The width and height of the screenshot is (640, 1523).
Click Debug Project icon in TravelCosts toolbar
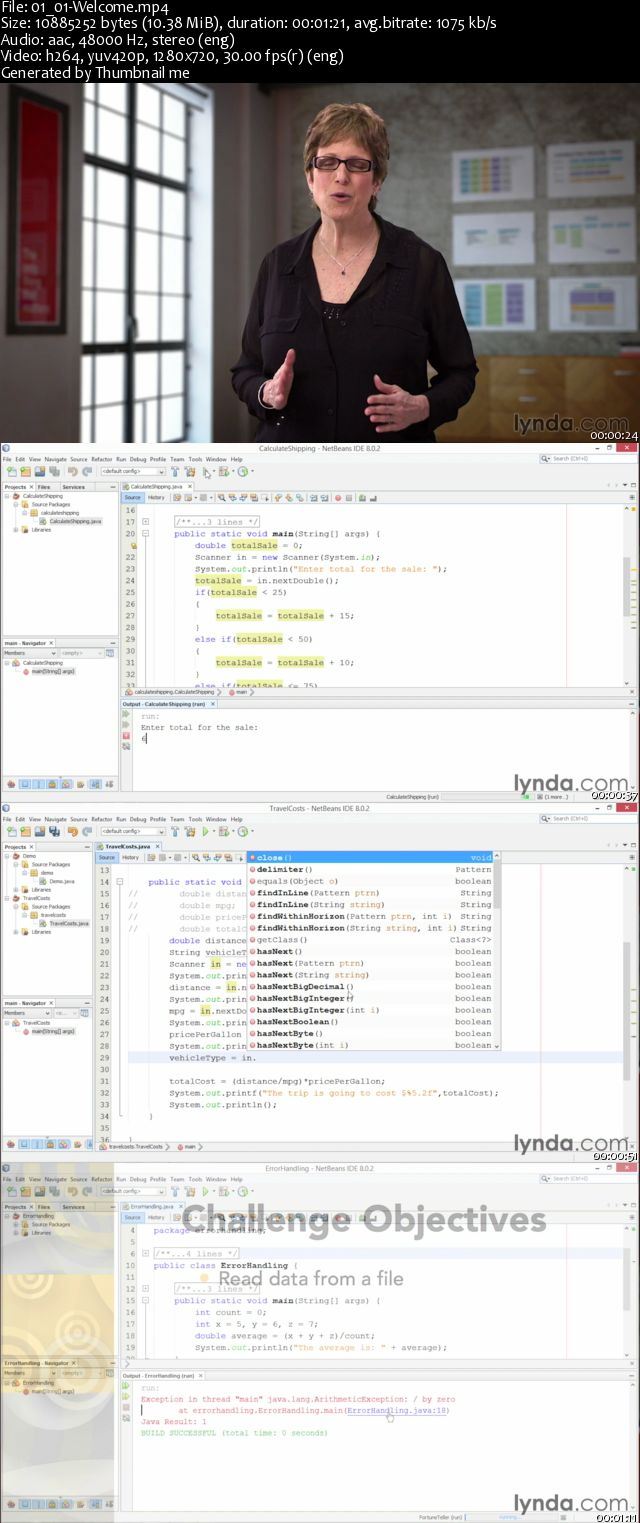(x=223, y=831)
